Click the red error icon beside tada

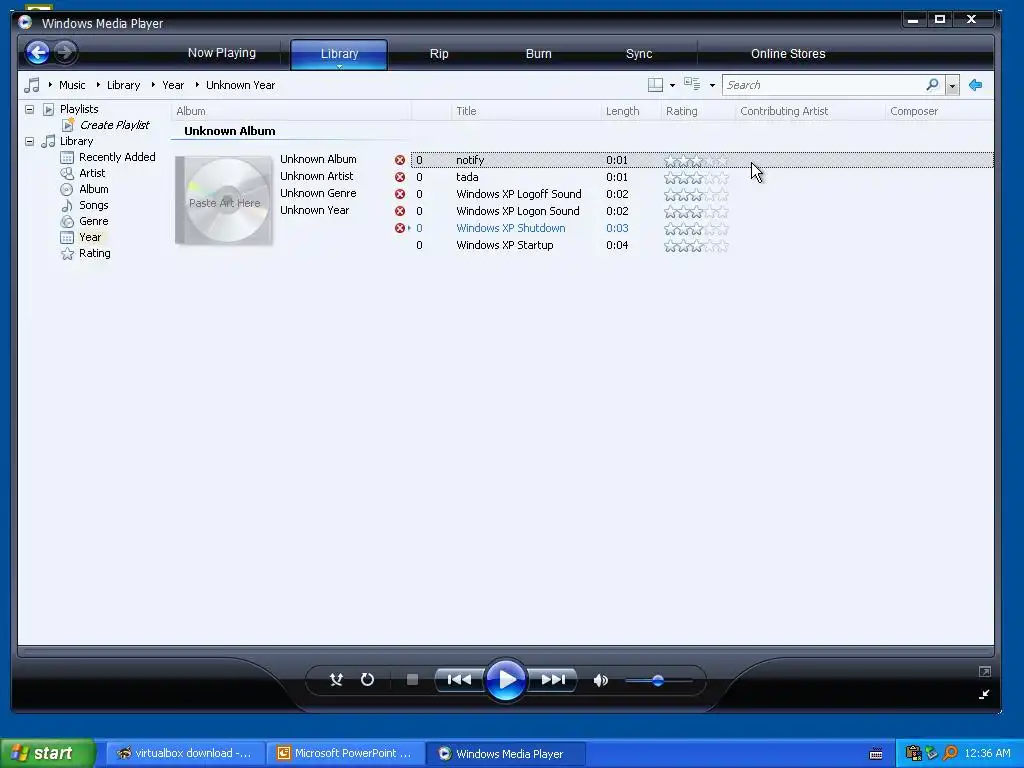400,177
